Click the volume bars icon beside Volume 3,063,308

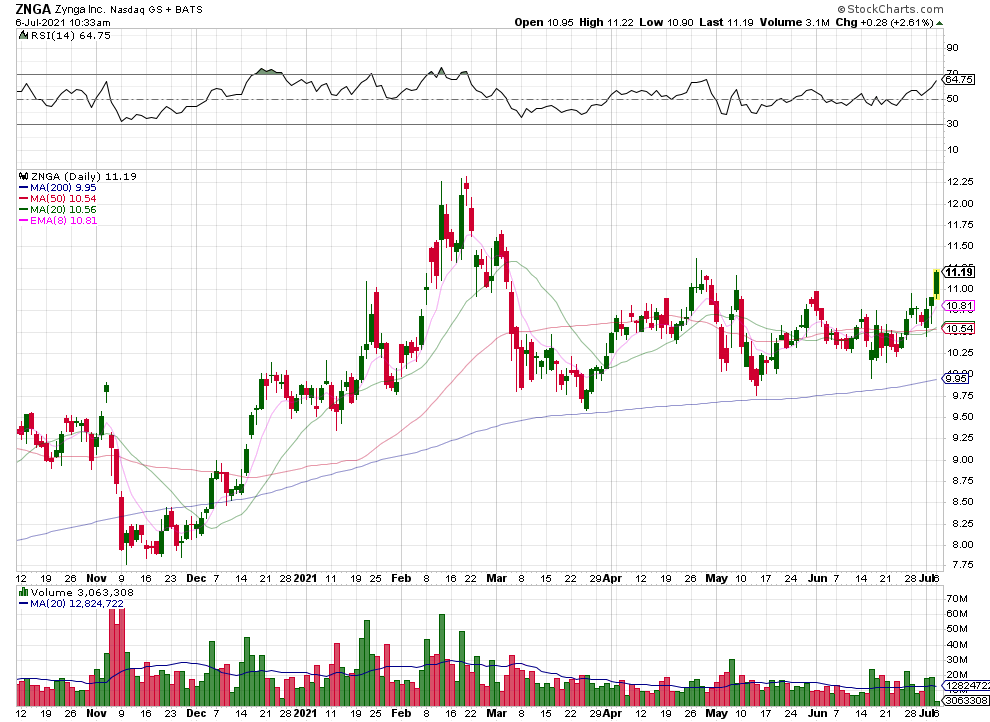pyautogui.click(x=24, y=593)
